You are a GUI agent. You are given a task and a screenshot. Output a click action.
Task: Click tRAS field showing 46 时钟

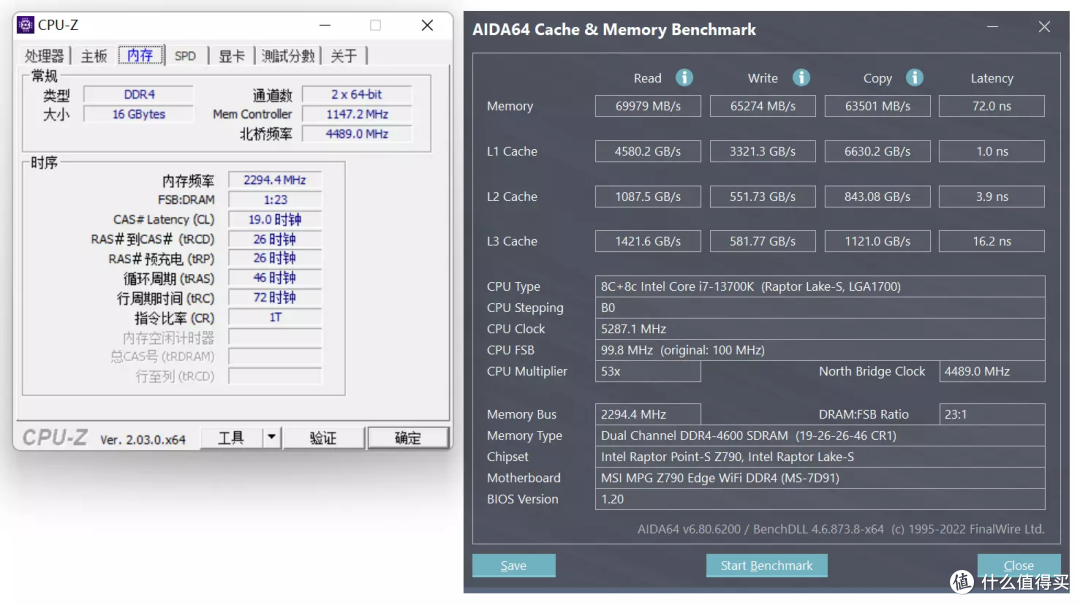coord(275,278)
